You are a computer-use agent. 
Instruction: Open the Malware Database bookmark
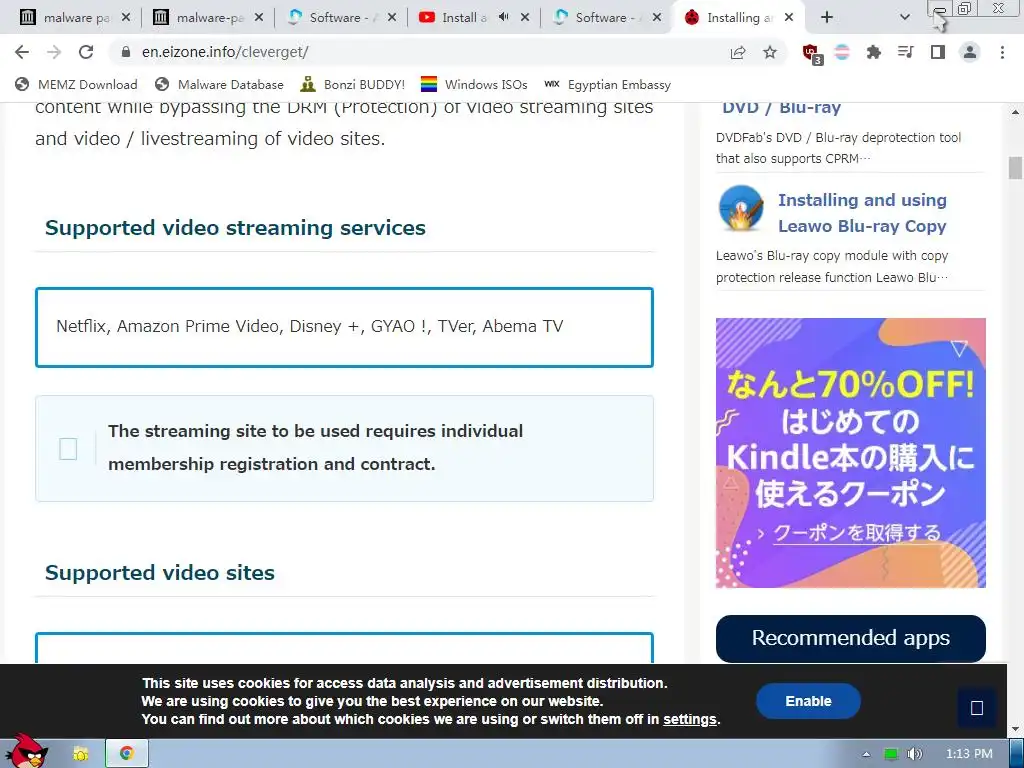pyautogui.click(x=219, y=84)
